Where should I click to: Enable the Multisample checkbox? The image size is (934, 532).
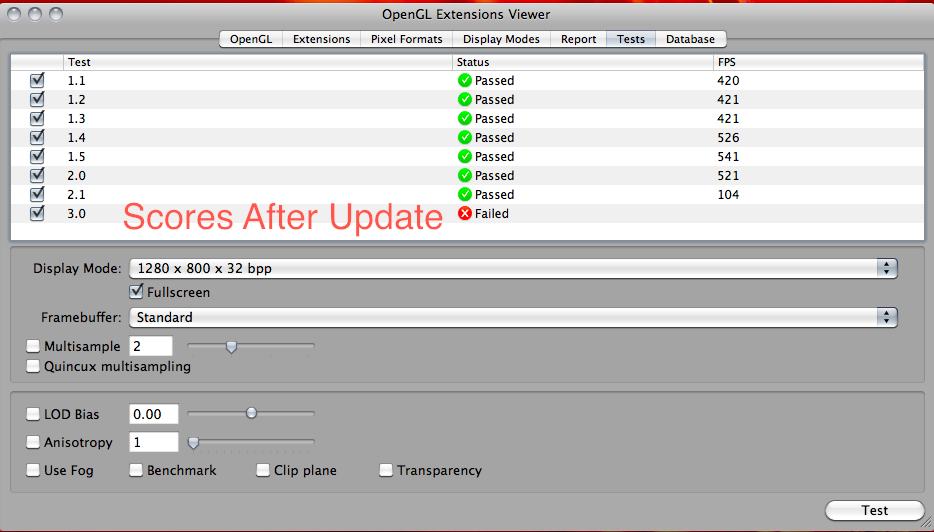click(33, 346)
